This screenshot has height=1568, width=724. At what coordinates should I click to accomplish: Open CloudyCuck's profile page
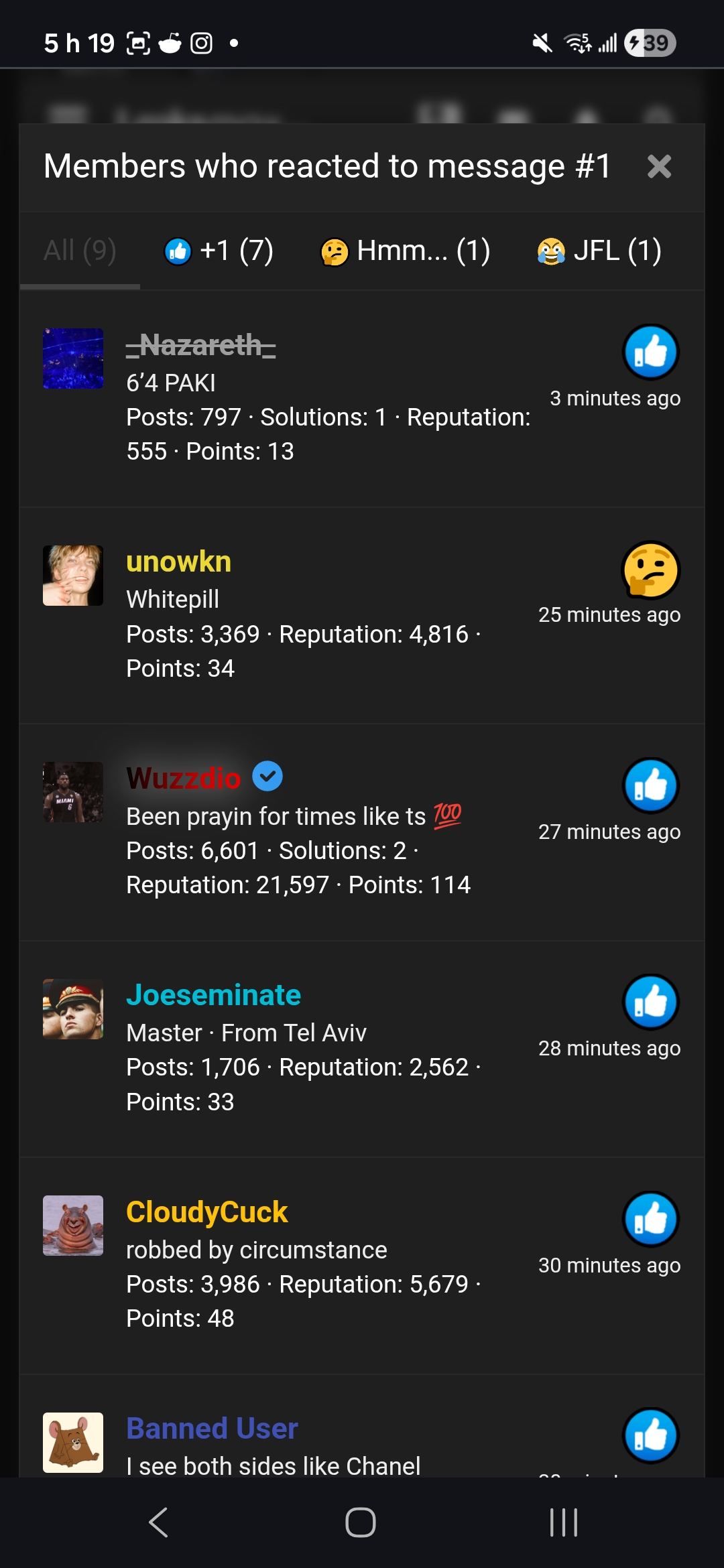pyautogui.click(x=206, y=1210)
